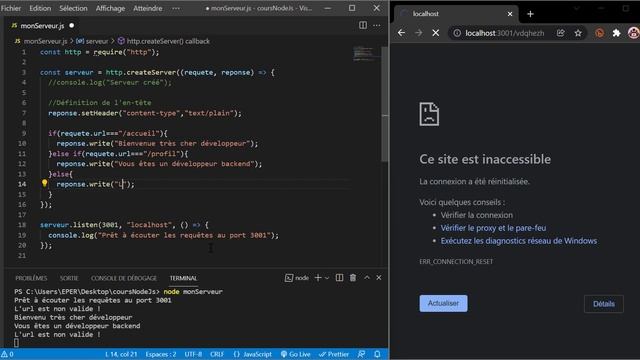Start Go Live server
The height and width of the screenshot is (360, 640).
coord(296,354)
